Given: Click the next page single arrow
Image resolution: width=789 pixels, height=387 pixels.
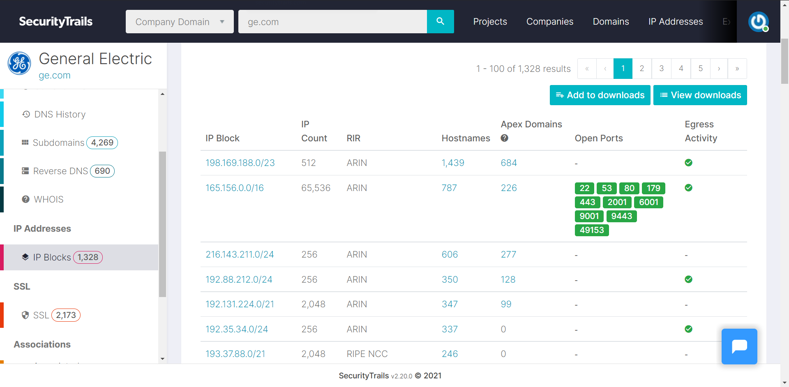Looking at the screenshot, I should (x=719, y=68).
